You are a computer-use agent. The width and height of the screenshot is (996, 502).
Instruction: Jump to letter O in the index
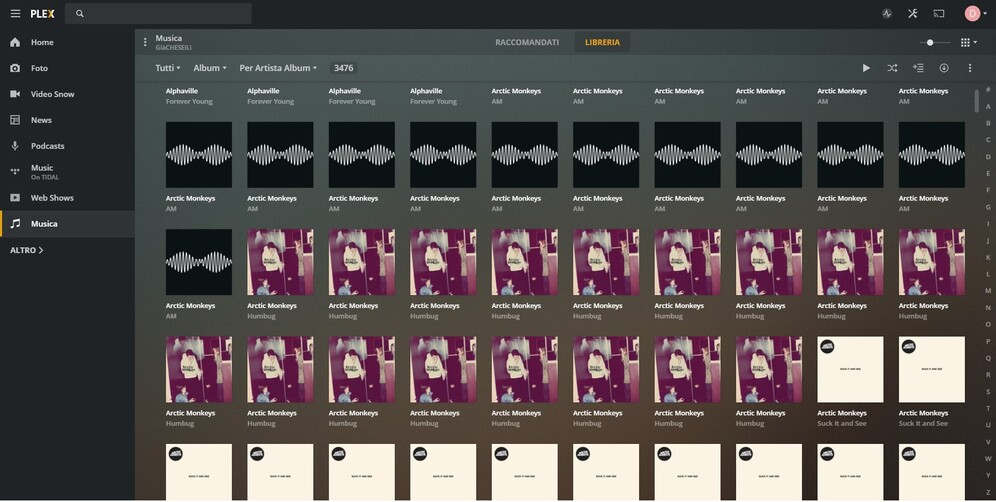[x=988, y=324]
